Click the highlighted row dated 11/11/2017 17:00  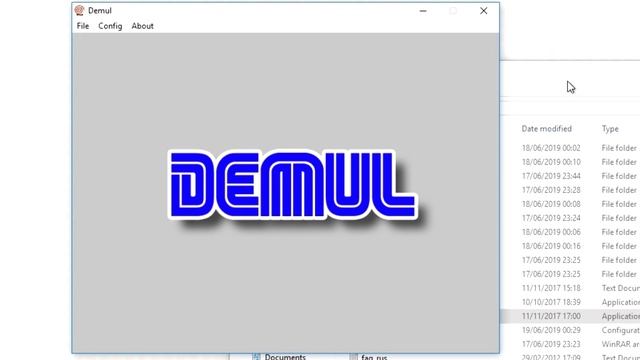(x=570, y=316)
